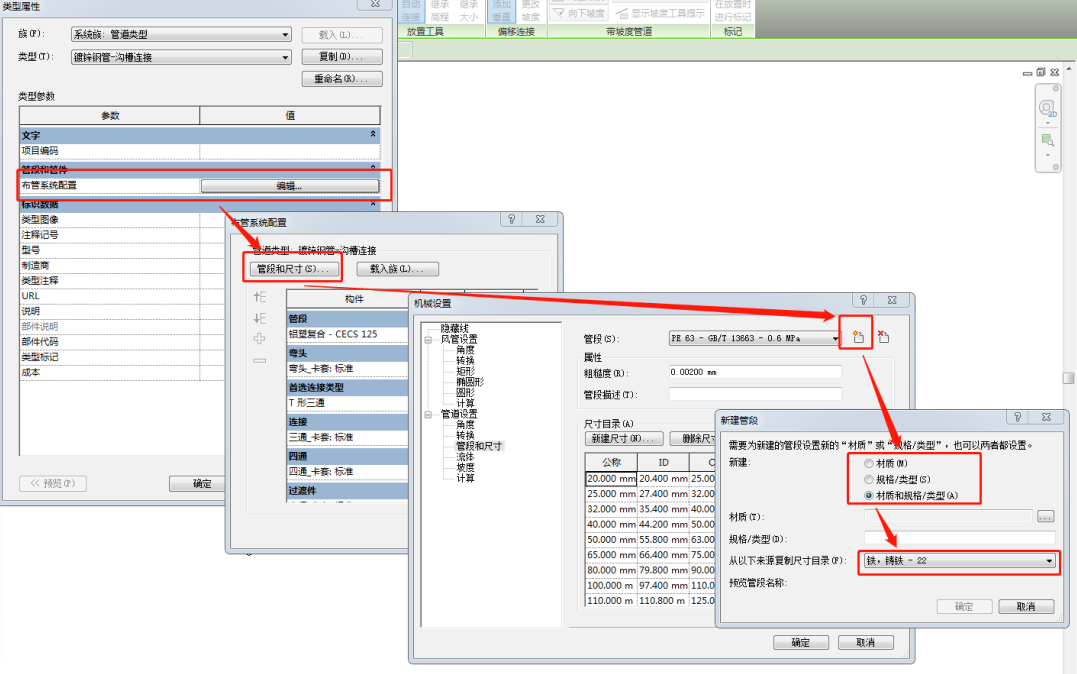Click the delete pipe segment icon
This screenshot has height=674, width=1077.
point(883,337)
